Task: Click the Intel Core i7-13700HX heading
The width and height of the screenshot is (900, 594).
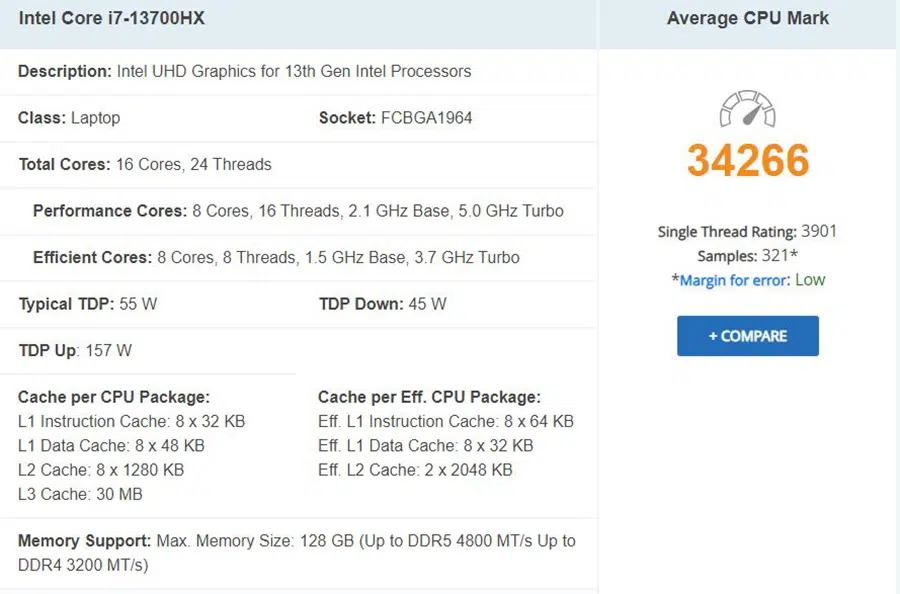Action: pos(112,19)
